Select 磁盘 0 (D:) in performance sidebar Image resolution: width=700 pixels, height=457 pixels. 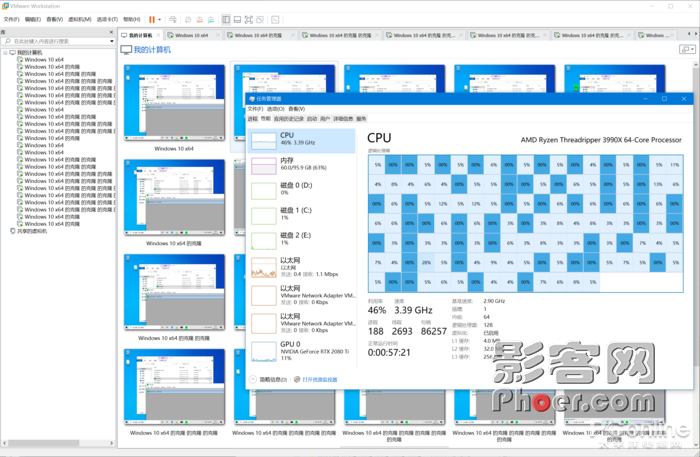301,191
